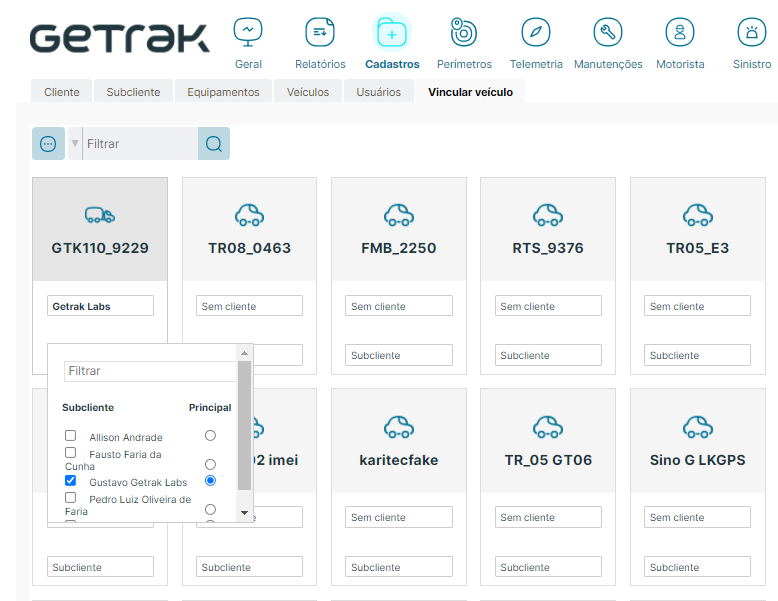Click the car icon of TR_05 GT06
This screenshot has height=601, width=778.
548,427
